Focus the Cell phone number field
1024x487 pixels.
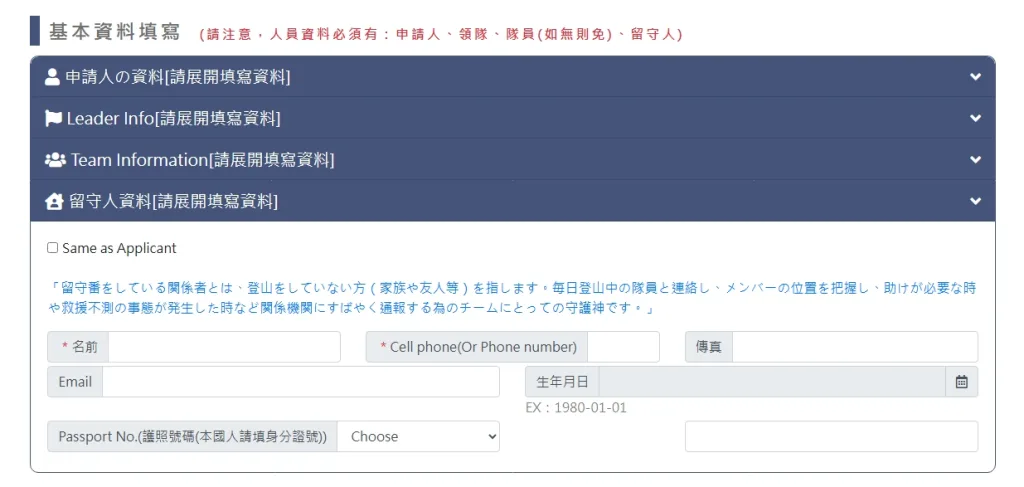[x=623, y=347]
